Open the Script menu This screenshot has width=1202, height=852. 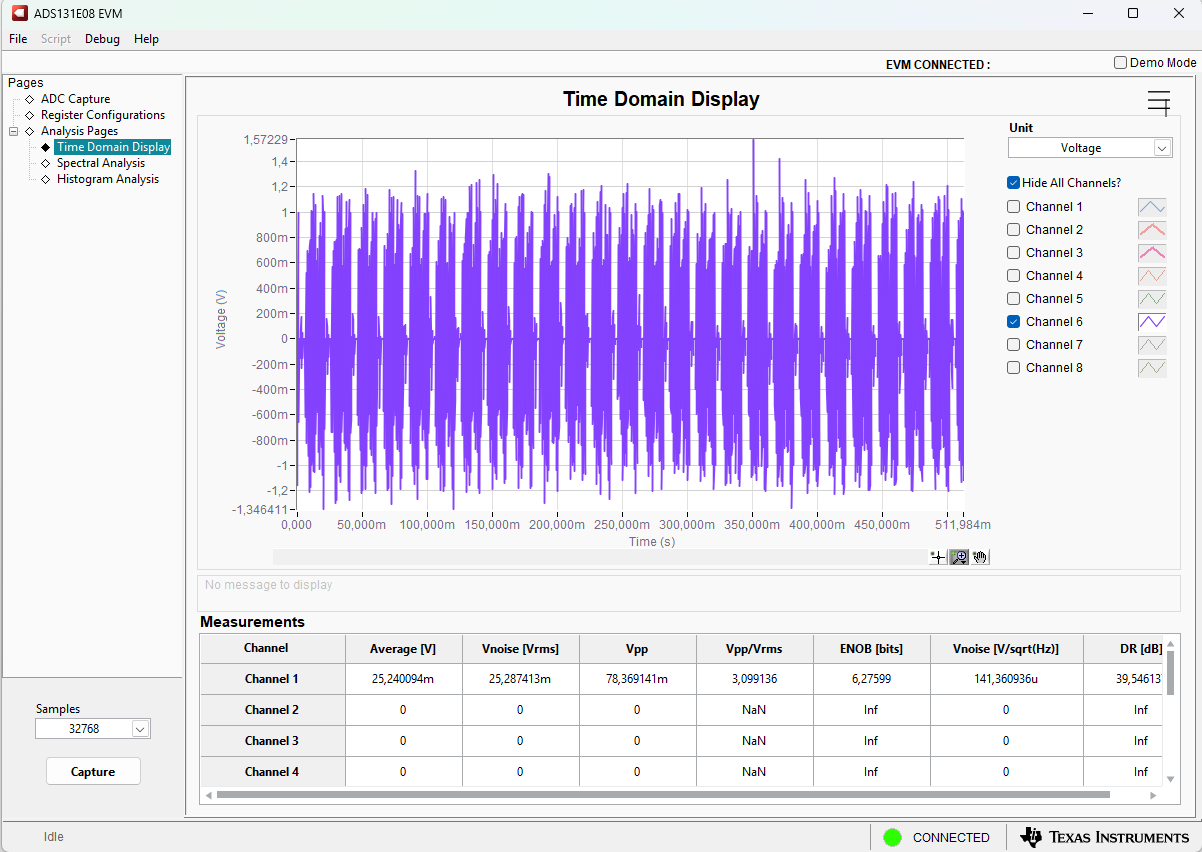click(x=56, y=39)
